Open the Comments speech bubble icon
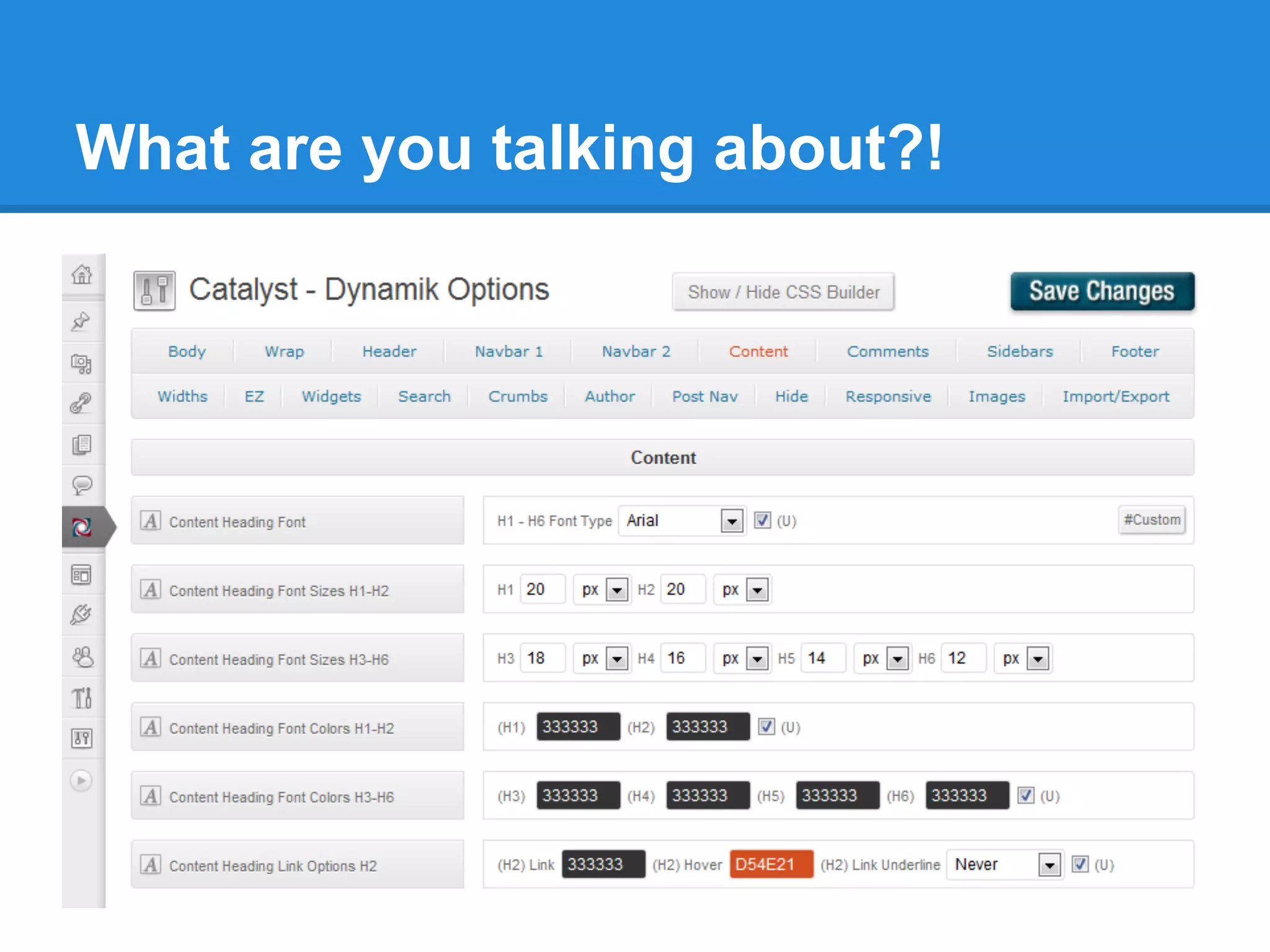 [82, 485]
